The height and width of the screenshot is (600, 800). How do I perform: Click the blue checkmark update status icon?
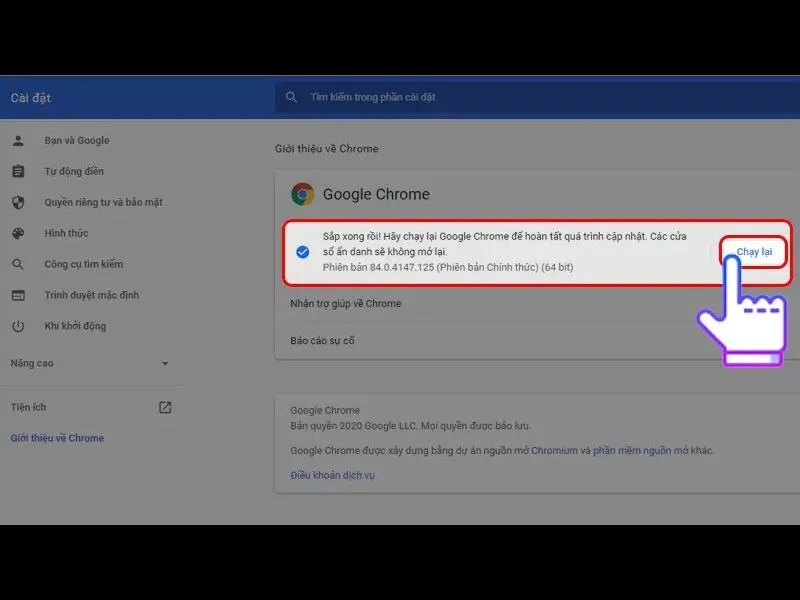click(303, 252)
